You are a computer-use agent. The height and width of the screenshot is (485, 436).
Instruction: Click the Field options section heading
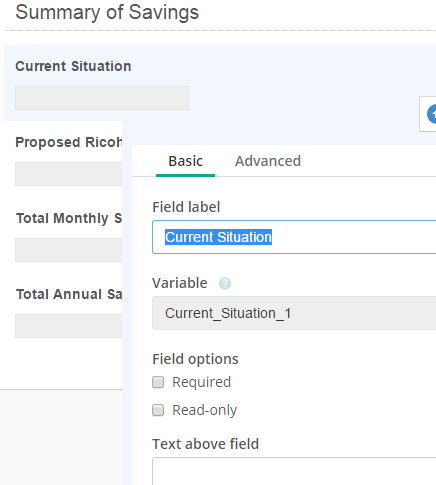pos(195,359)
